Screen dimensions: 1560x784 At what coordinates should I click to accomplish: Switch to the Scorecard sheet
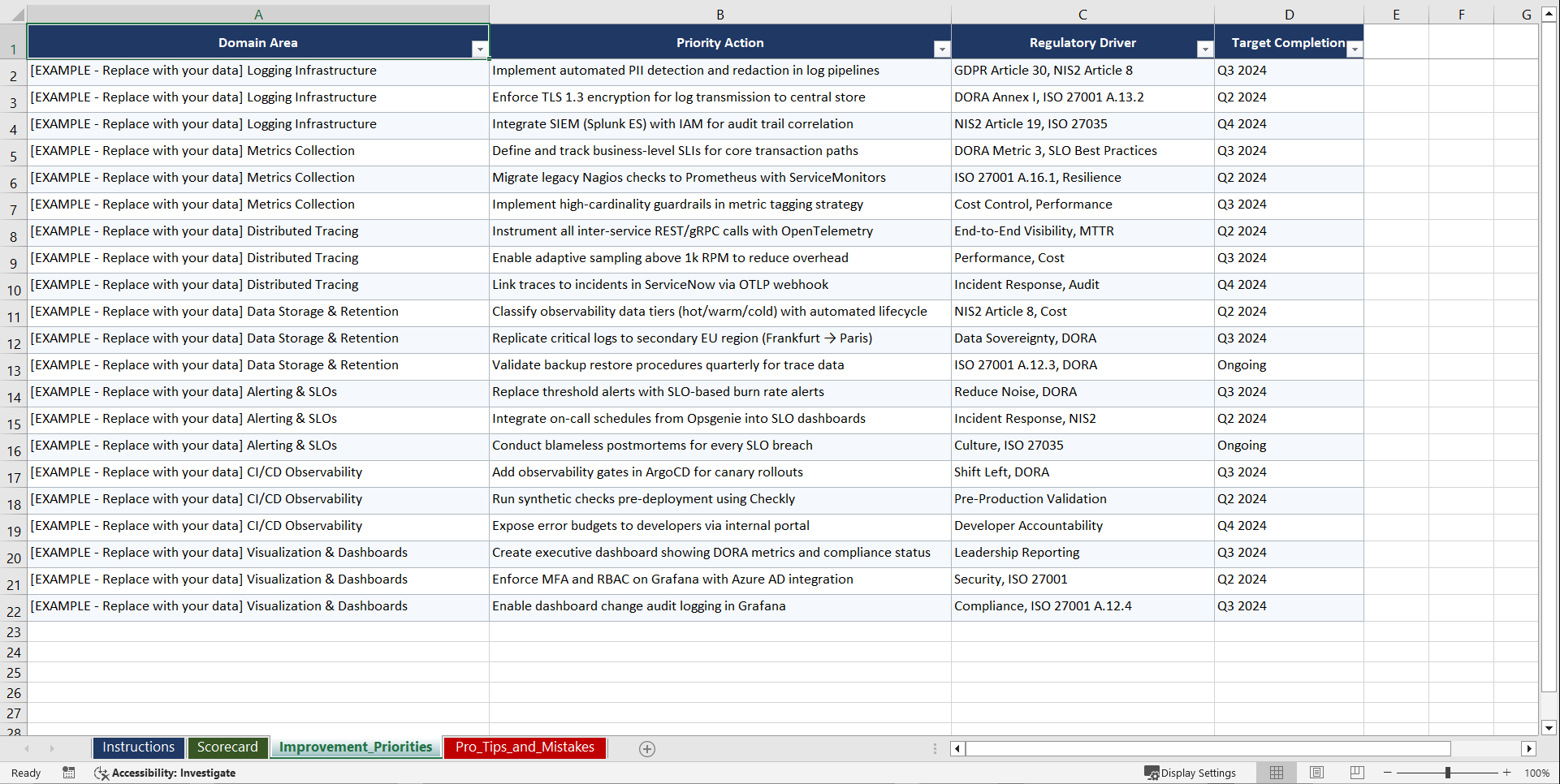click(x=227, y=747)
